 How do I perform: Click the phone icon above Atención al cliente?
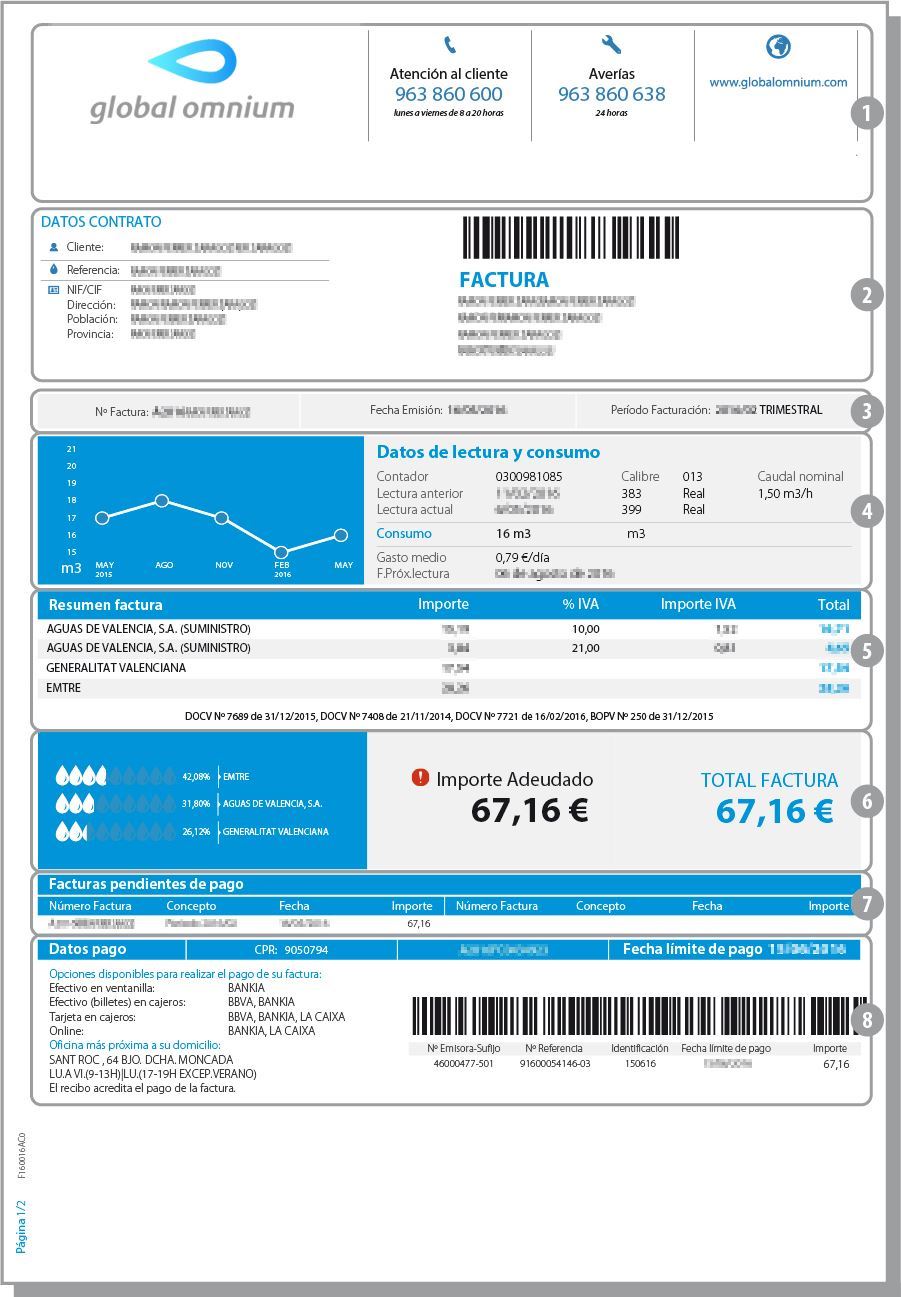tap(450, 45)
